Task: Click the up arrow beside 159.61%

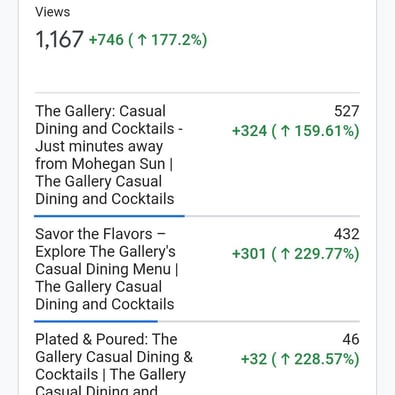Action: click(285, 131)
